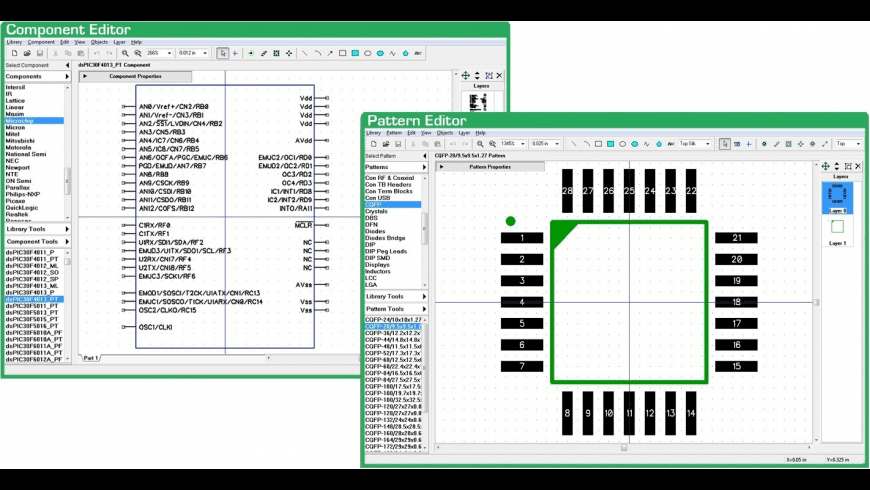Click Zoom Out magnifier in Component Editor toolbar
The image size is (870, 490).
pos(138,53)
